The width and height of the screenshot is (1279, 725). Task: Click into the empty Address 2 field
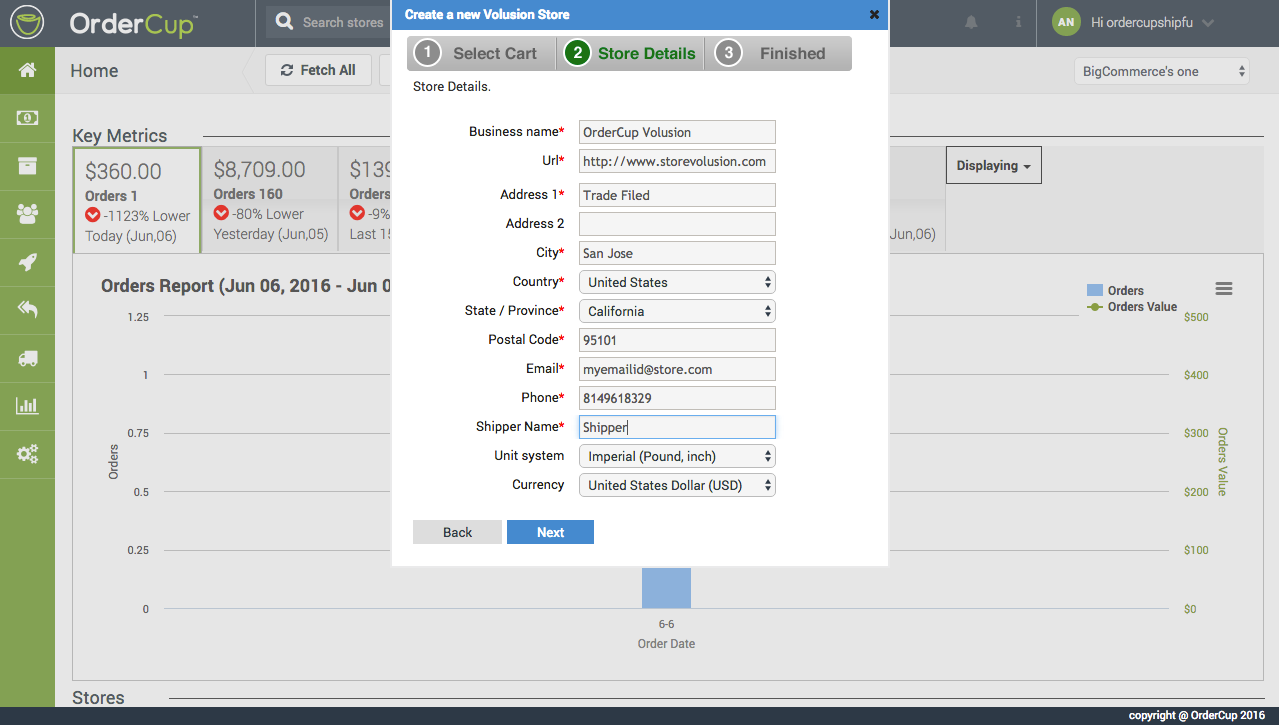point(677,224)
